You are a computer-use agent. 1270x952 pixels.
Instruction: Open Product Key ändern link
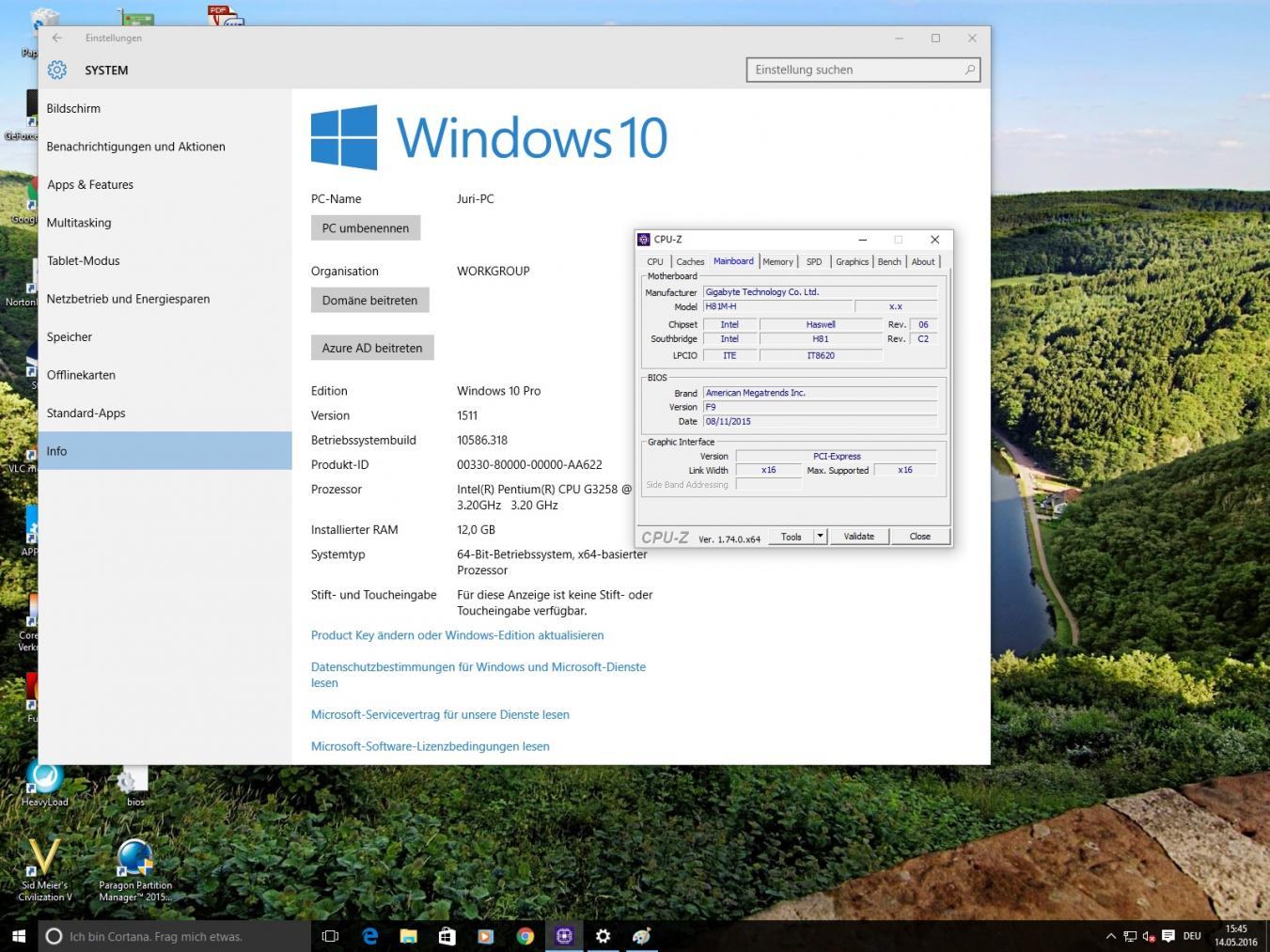(x=457, y=635)
